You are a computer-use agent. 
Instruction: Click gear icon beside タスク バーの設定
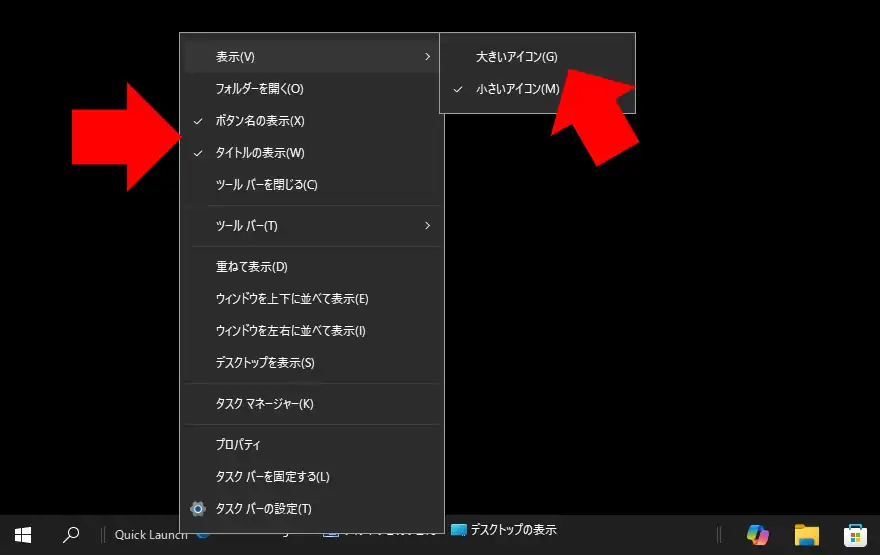(198, 508)
